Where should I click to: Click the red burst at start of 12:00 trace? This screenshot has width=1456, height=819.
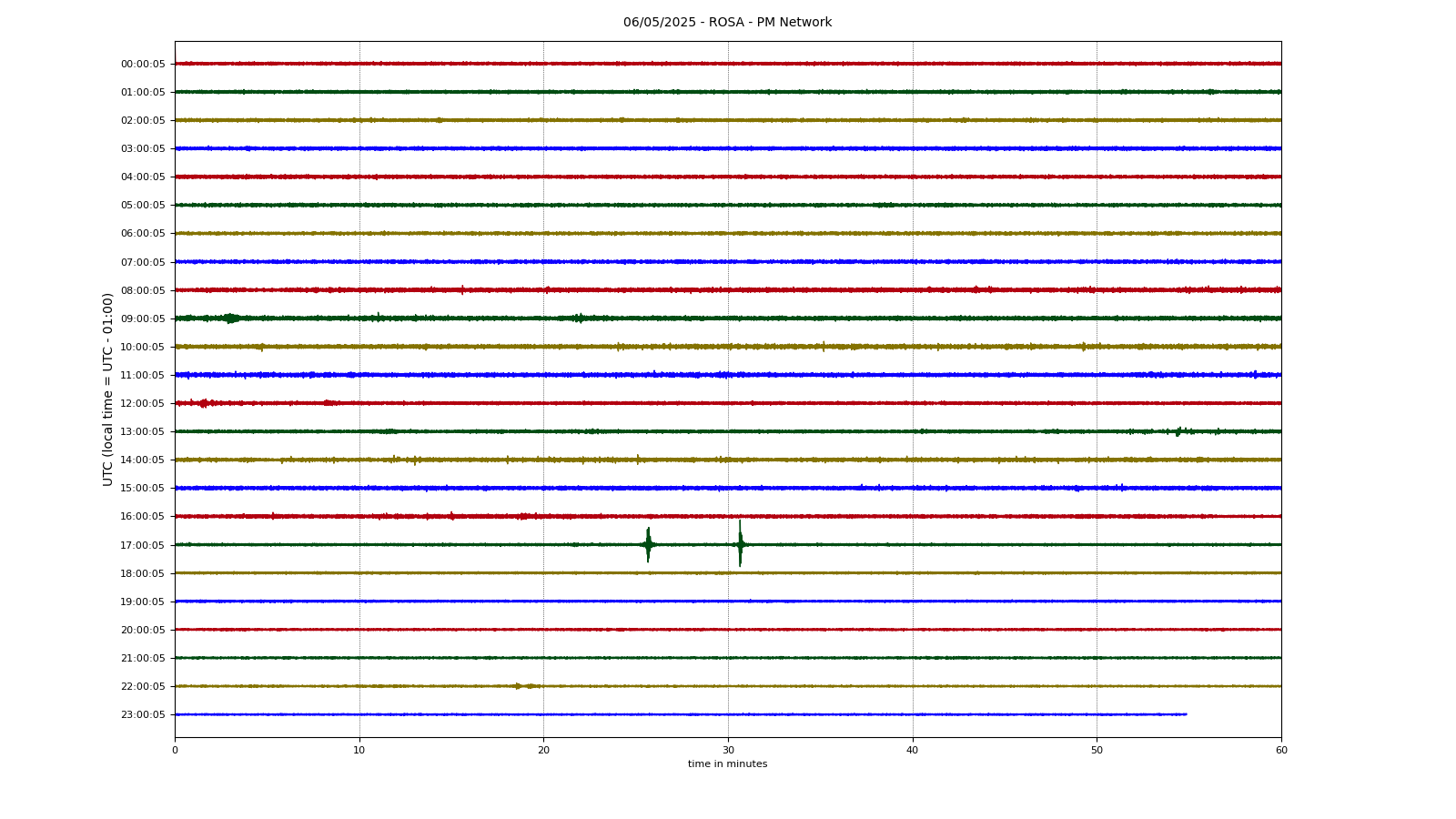point(203,403)
